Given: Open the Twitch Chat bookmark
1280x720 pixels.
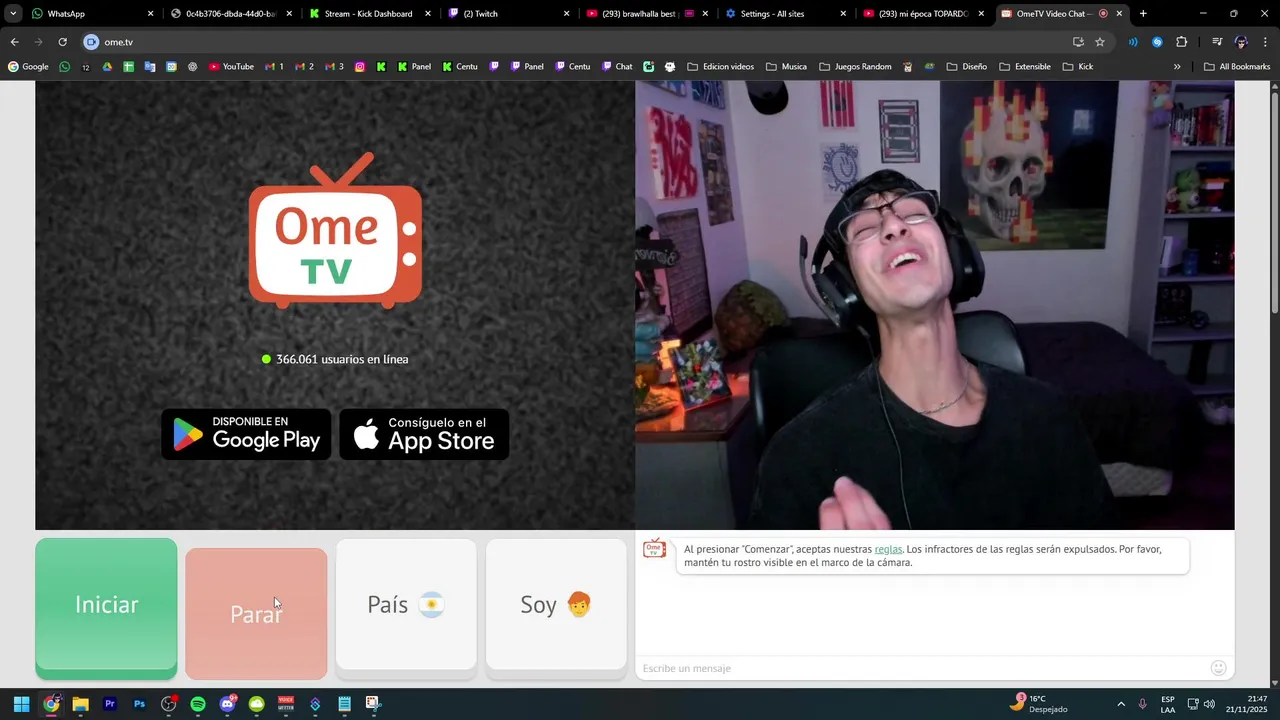Looking at the screenshot, I should tap(617, 67).
